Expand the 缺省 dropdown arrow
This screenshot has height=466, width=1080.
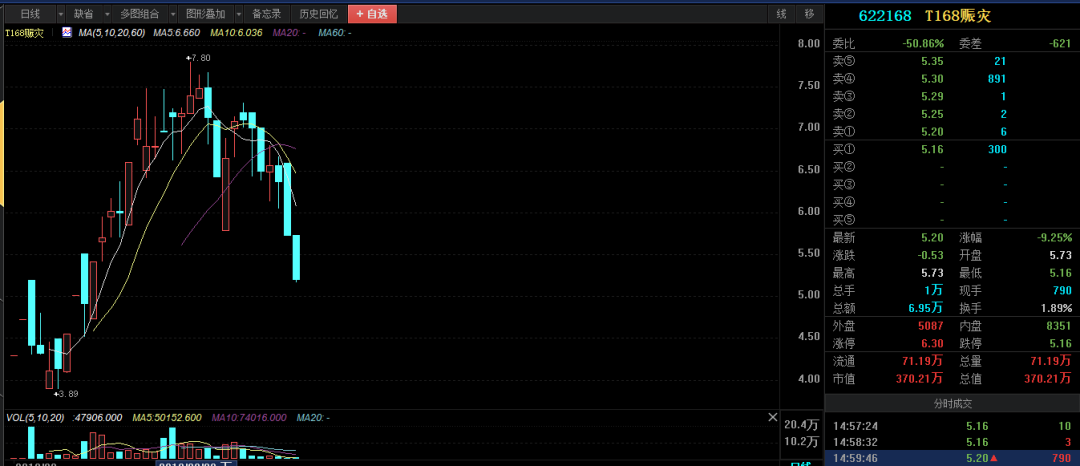[107, 14]
